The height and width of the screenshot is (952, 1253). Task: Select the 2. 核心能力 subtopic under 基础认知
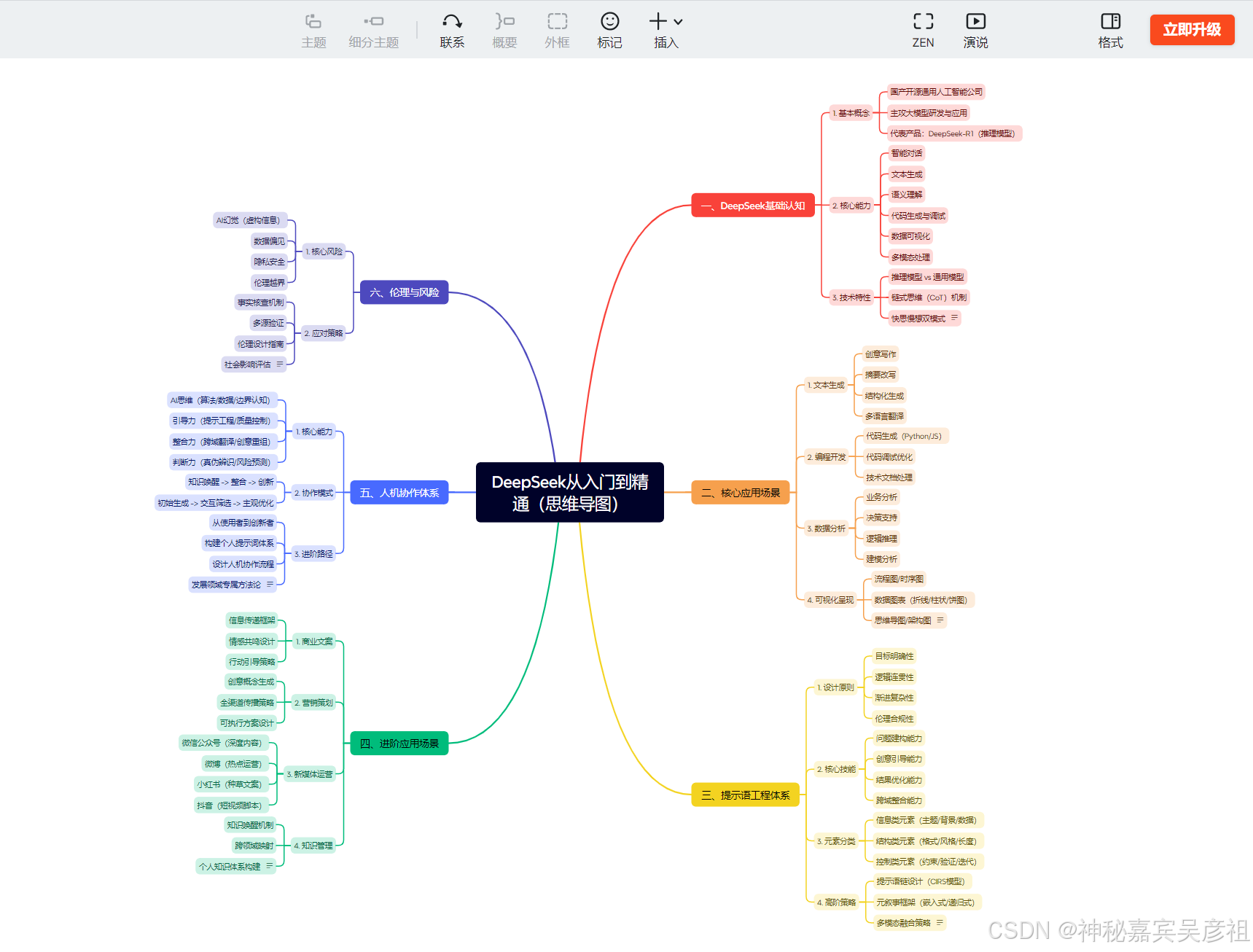tap(851, 206)
